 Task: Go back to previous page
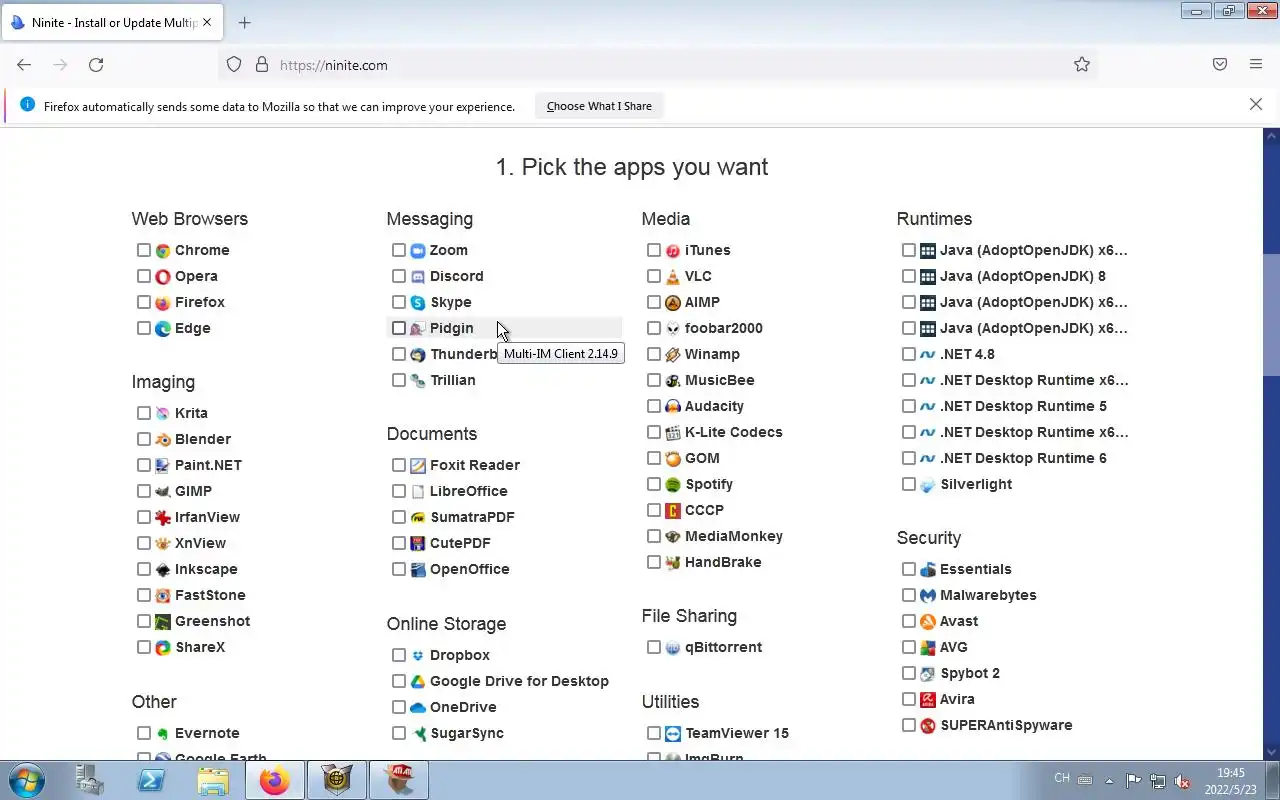pos(24,65)
